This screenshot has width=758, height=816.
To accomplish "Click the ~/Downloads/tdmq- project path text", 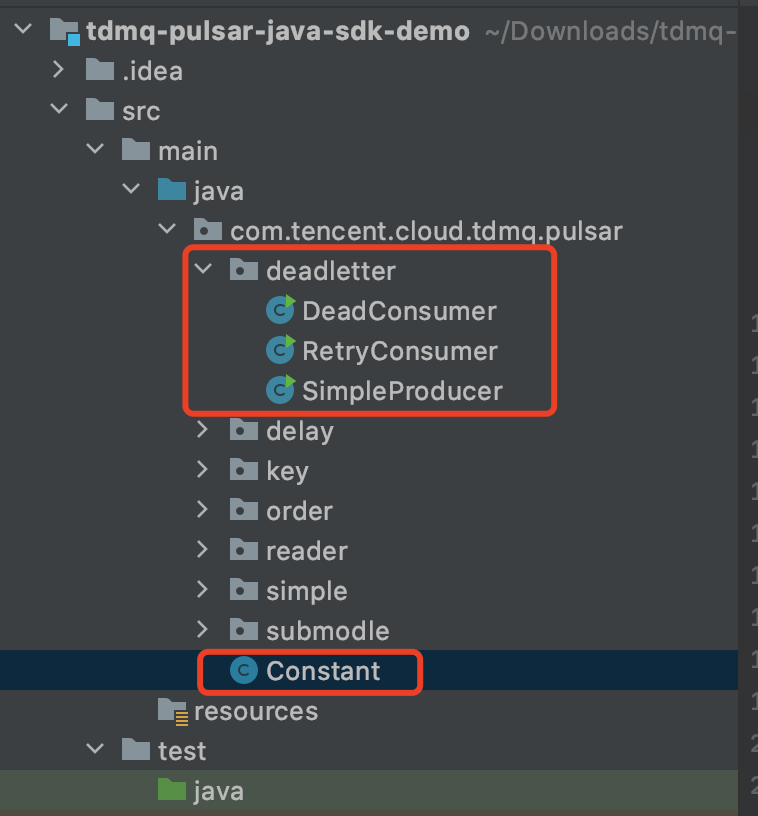I will [x=610, y=32].
